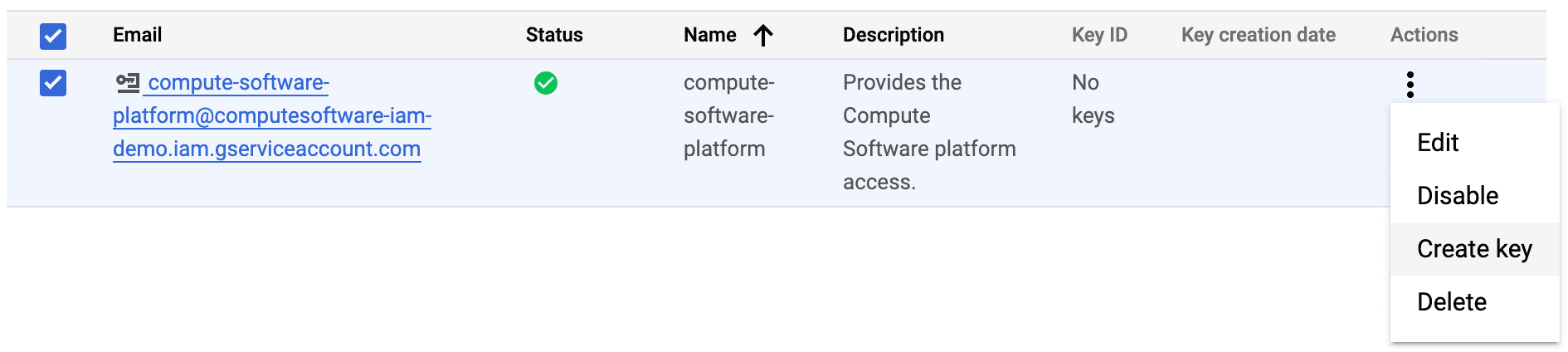Image resolution: width=1568 pixels, height=352 pixels.
Task: Click the 'No keys' cell text
Action: (x=1093, y=99)
